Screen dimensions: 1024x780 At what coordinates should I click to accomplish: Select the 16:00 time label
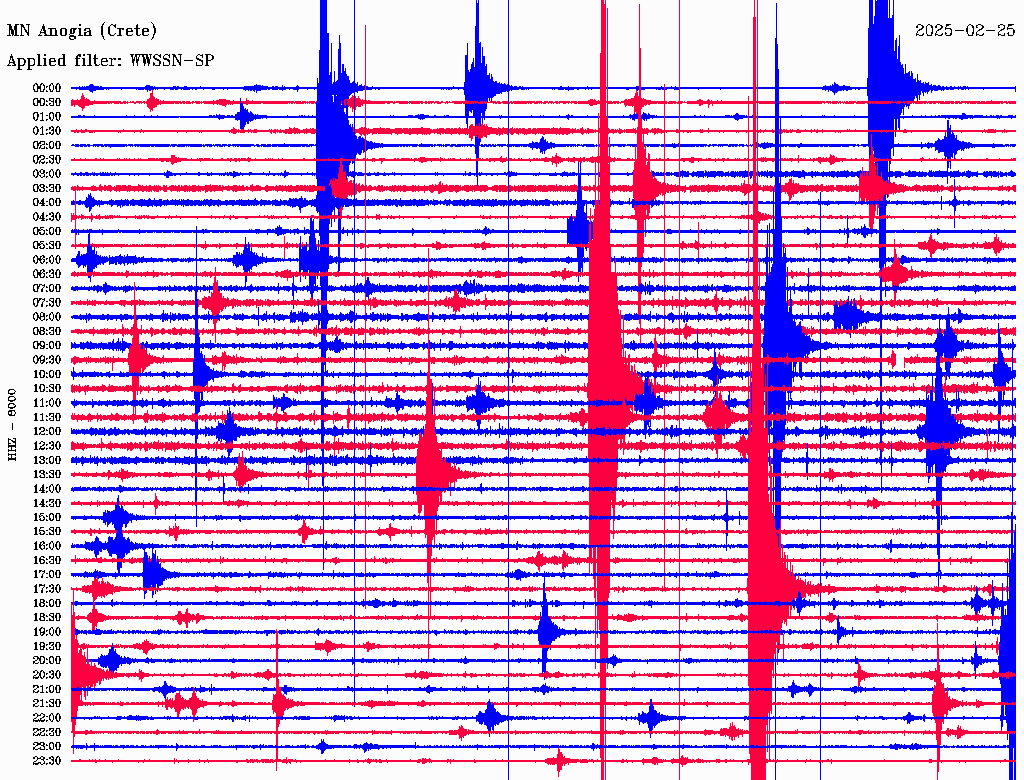pyautogui.click(x=46, y=546)
